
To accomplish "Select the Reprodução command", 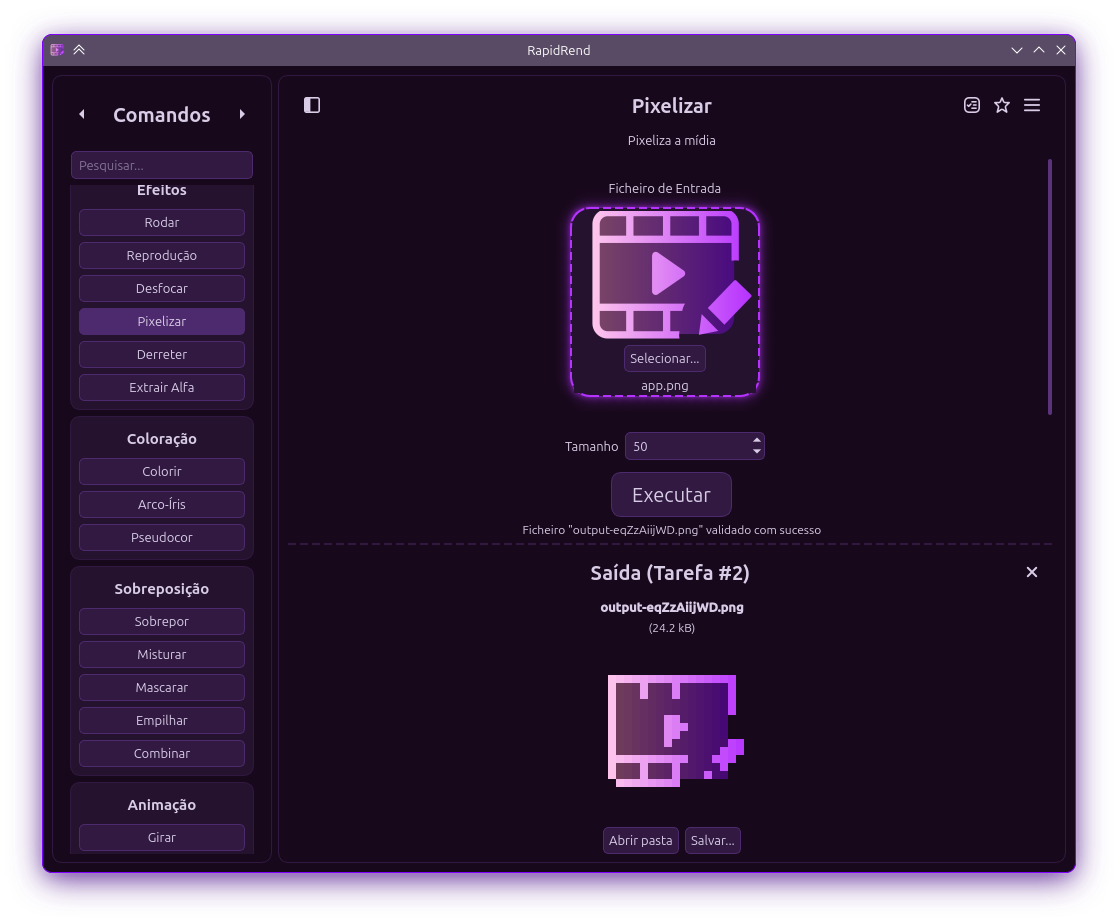I will coord(162,255).
